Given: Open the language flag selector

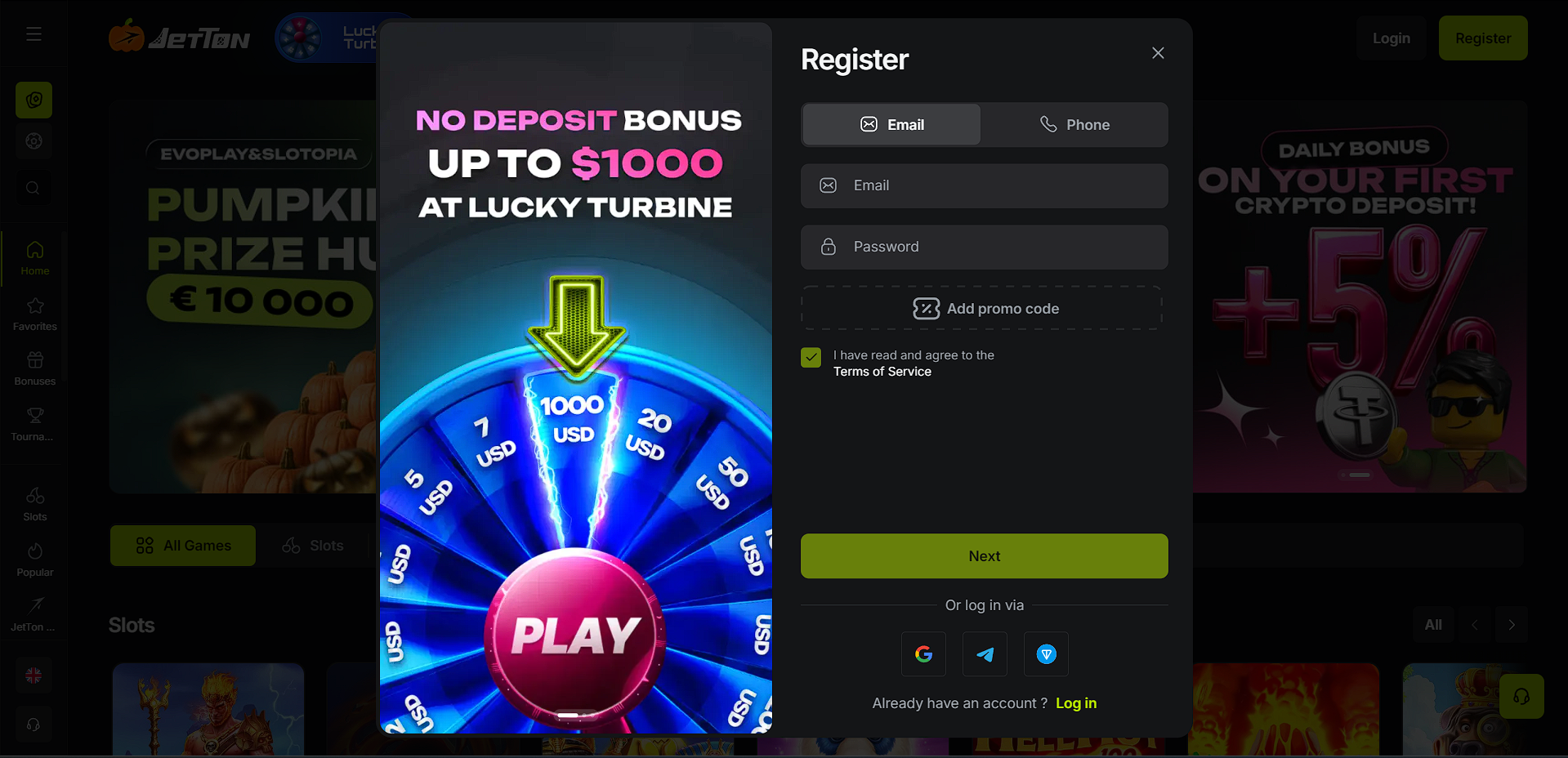Looking at the screenshot, I should [x=34, y=676].
